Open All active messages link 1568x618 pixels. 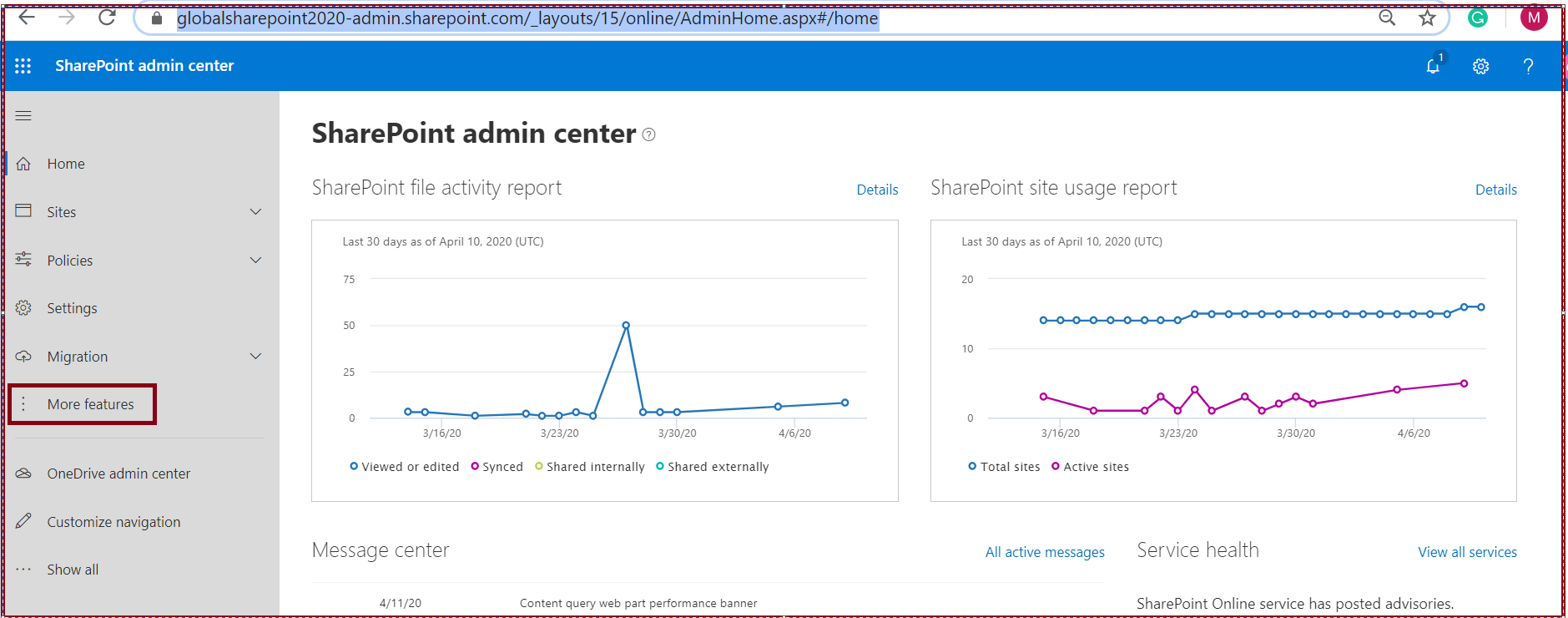click(1045, 552)
